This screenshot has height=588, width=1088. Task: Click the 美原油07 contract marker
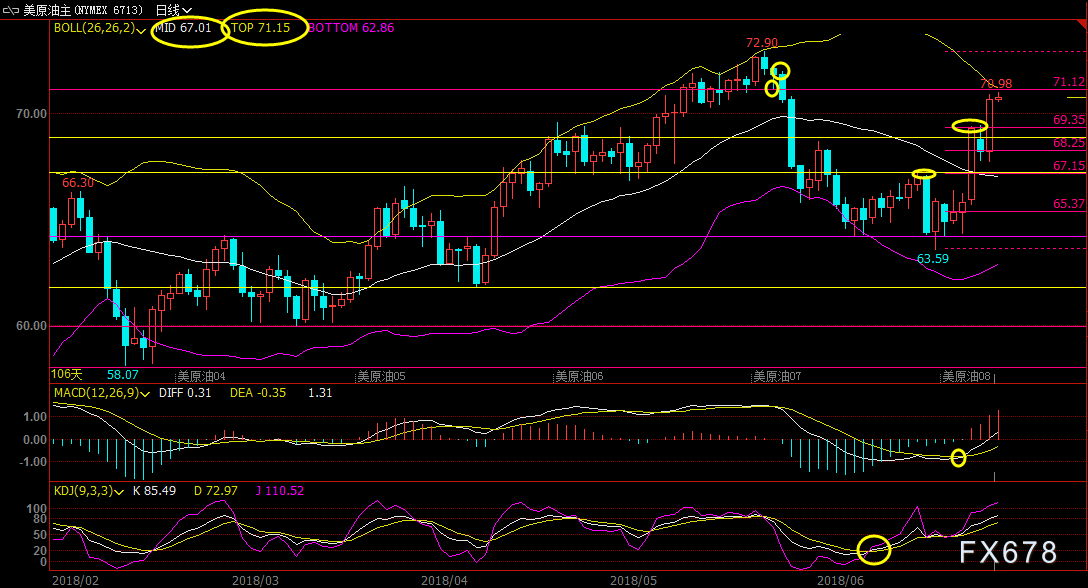click(x=776, y=376)
